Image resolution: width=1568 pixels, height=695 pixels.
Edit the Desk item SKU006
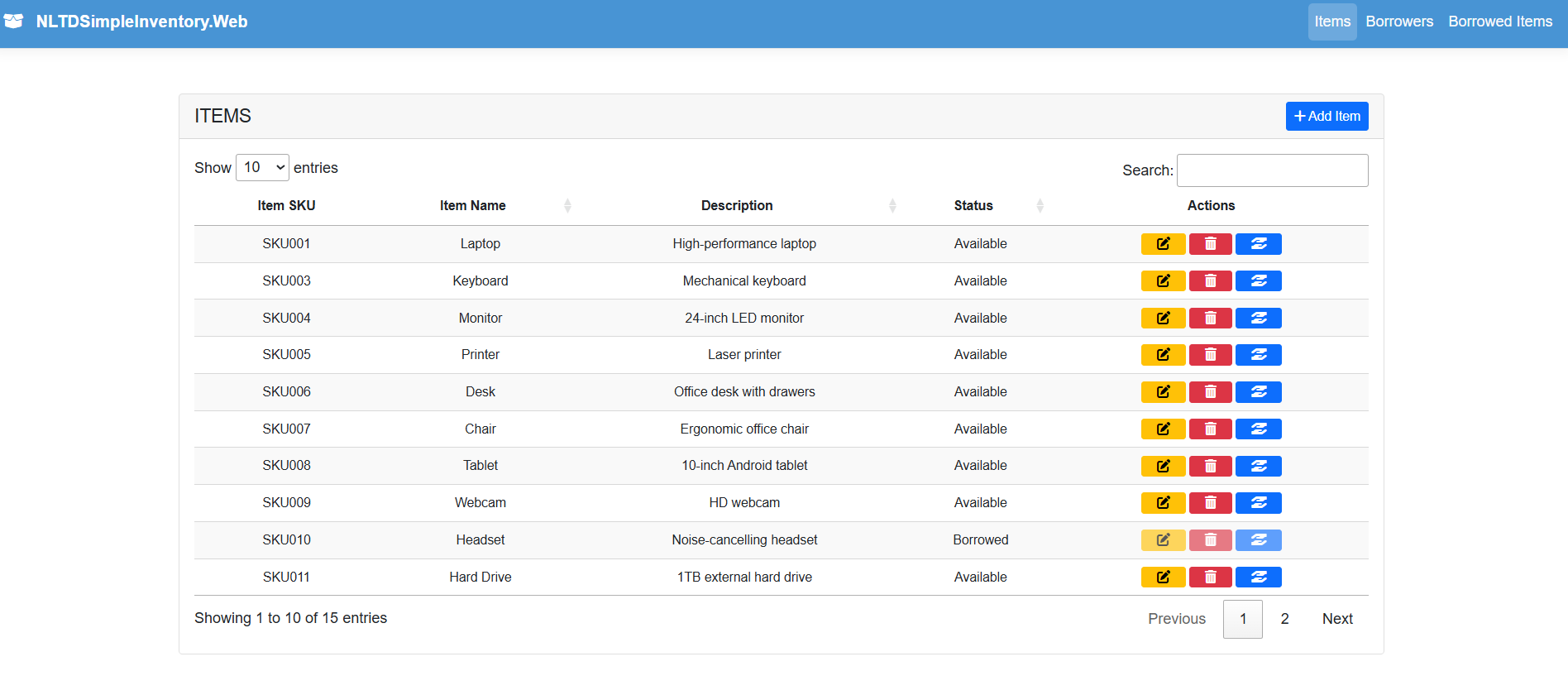[x=1163, y=392]
